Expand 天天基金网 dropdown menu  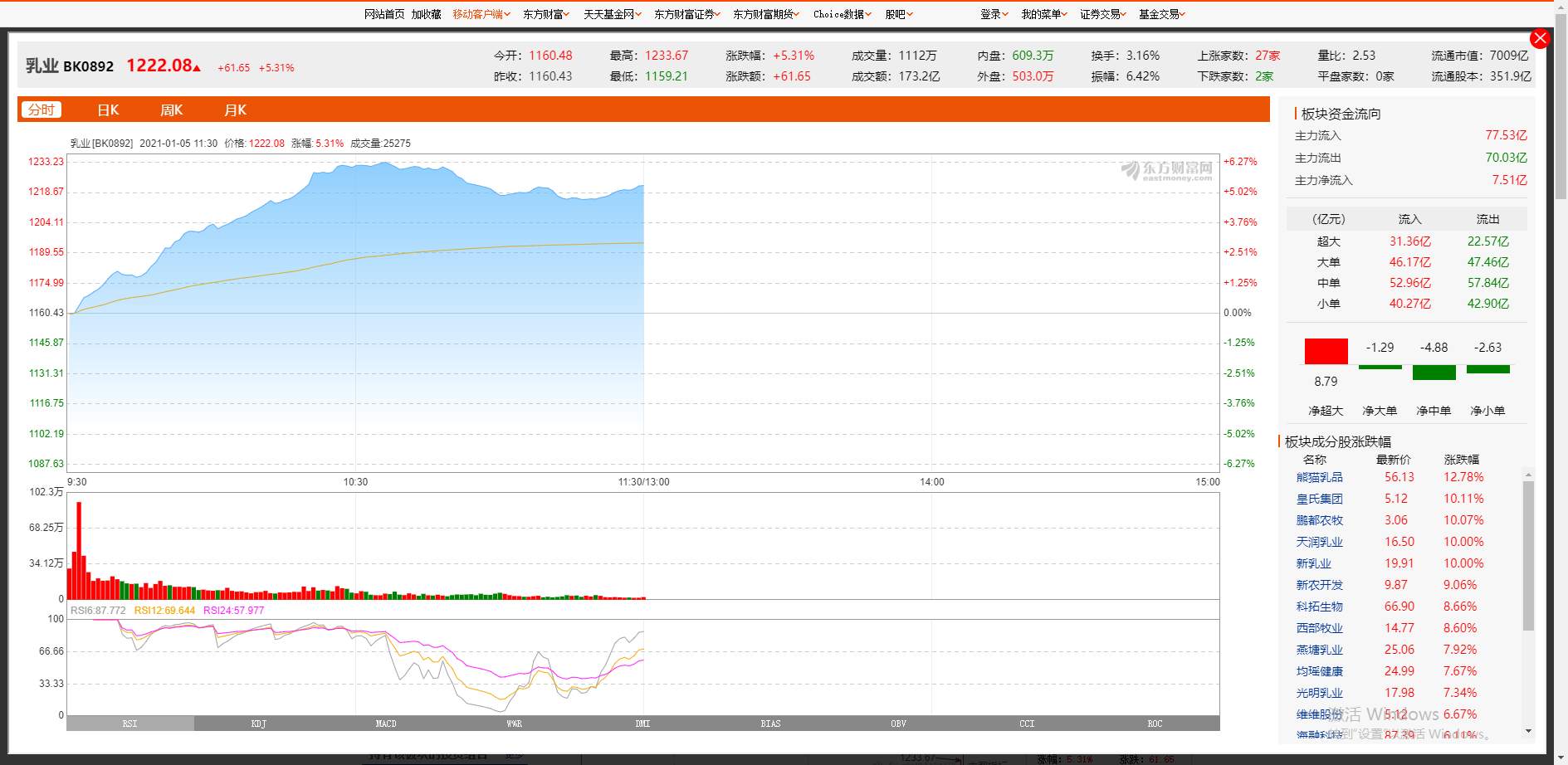(613, 14)
